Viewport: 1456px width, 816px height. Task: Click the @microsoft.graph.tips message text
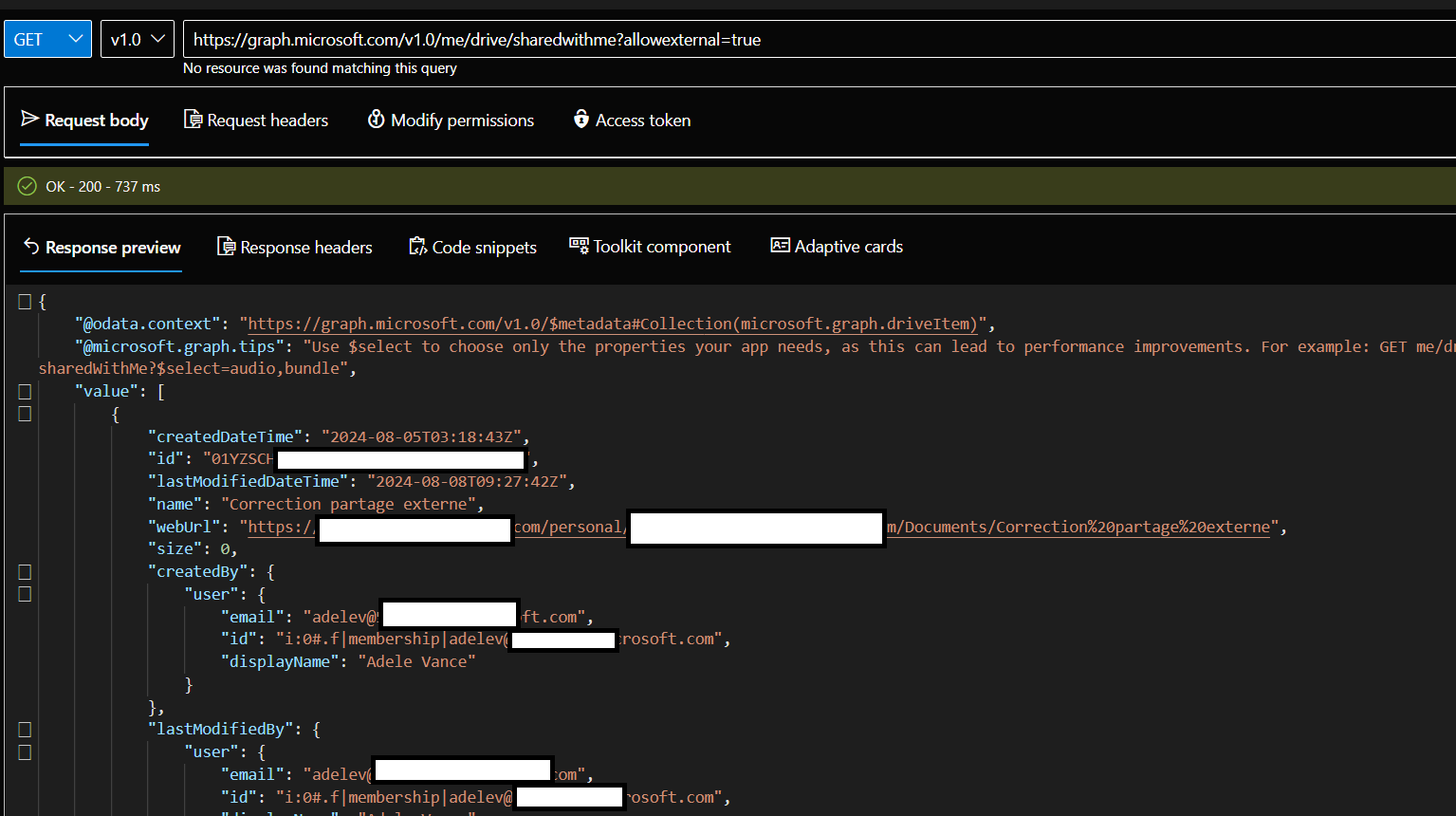[x=746, y=358]
